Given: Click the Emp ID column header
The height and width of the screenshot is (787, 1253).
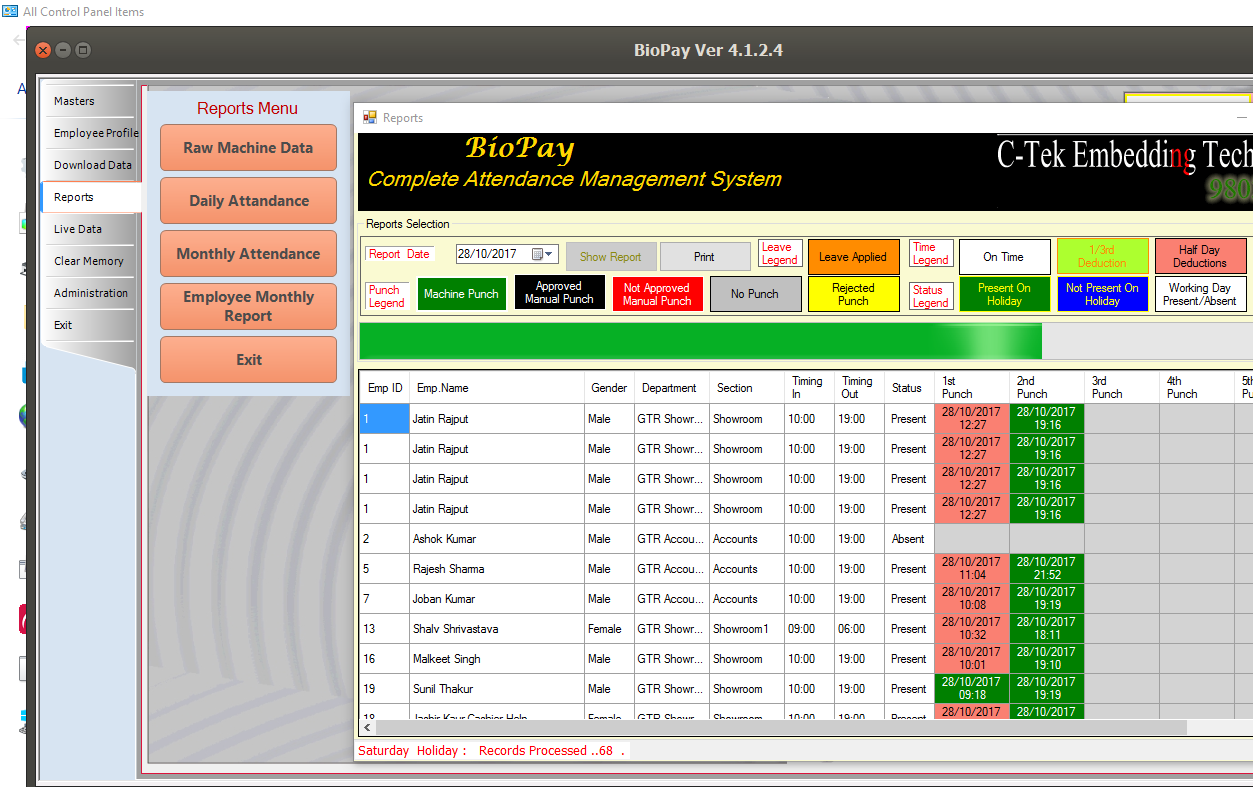Looking at the screenshot, I should tap(385, 388).
